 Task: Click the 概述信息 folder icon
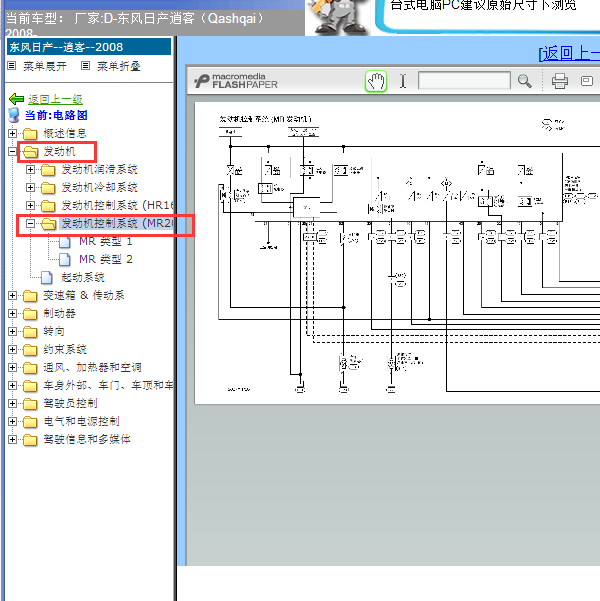coord(30,134)
